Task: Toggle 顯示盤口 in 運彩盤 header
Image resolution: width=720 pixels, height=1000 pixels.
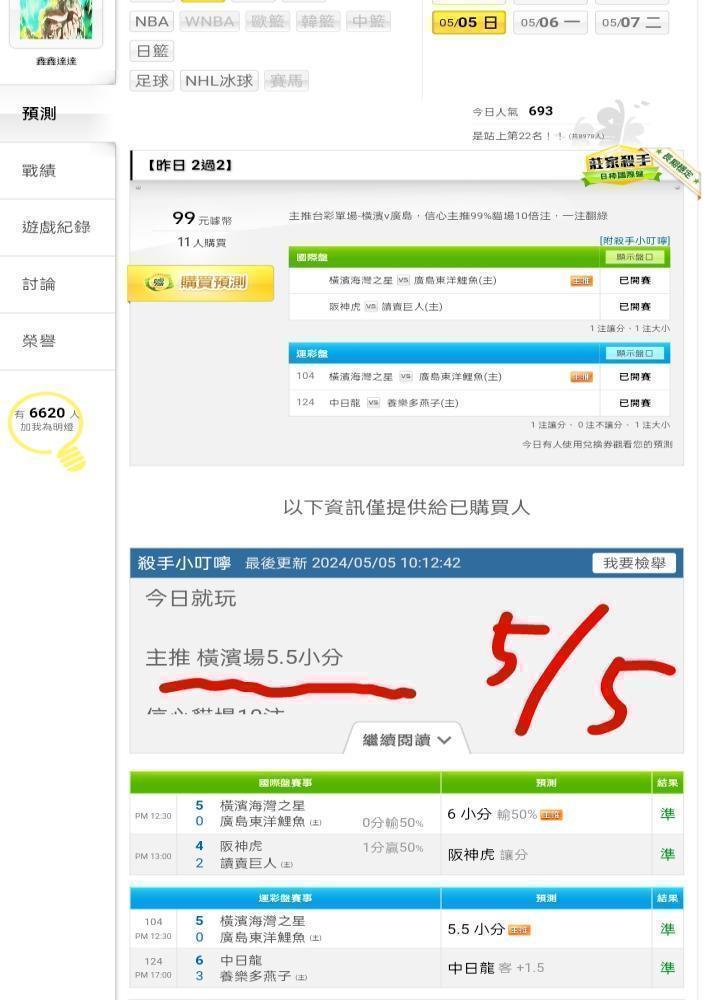Action: pyautogui.click(x=635, y=353)
